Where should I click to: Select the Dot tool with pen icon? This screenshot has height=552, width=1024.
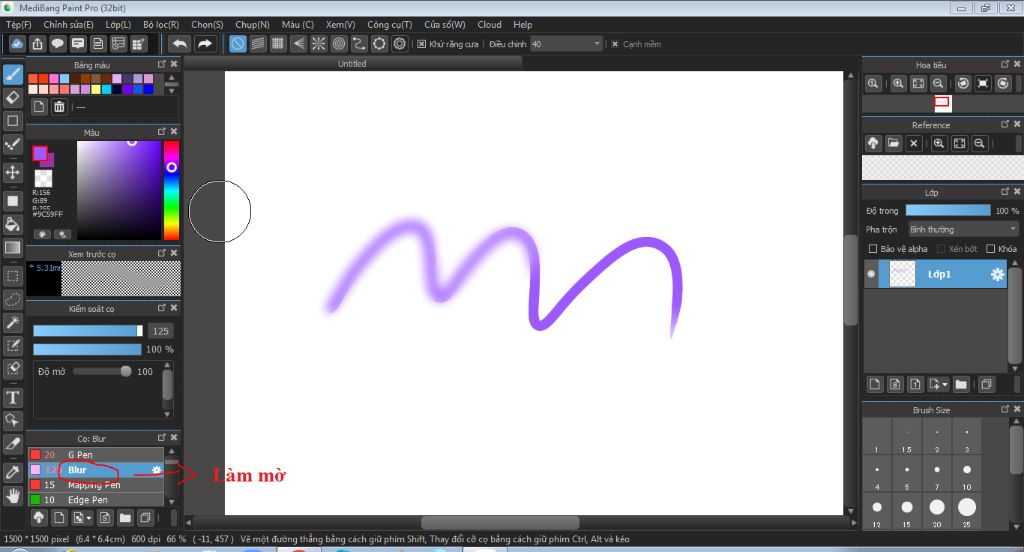tap(12, 144)
